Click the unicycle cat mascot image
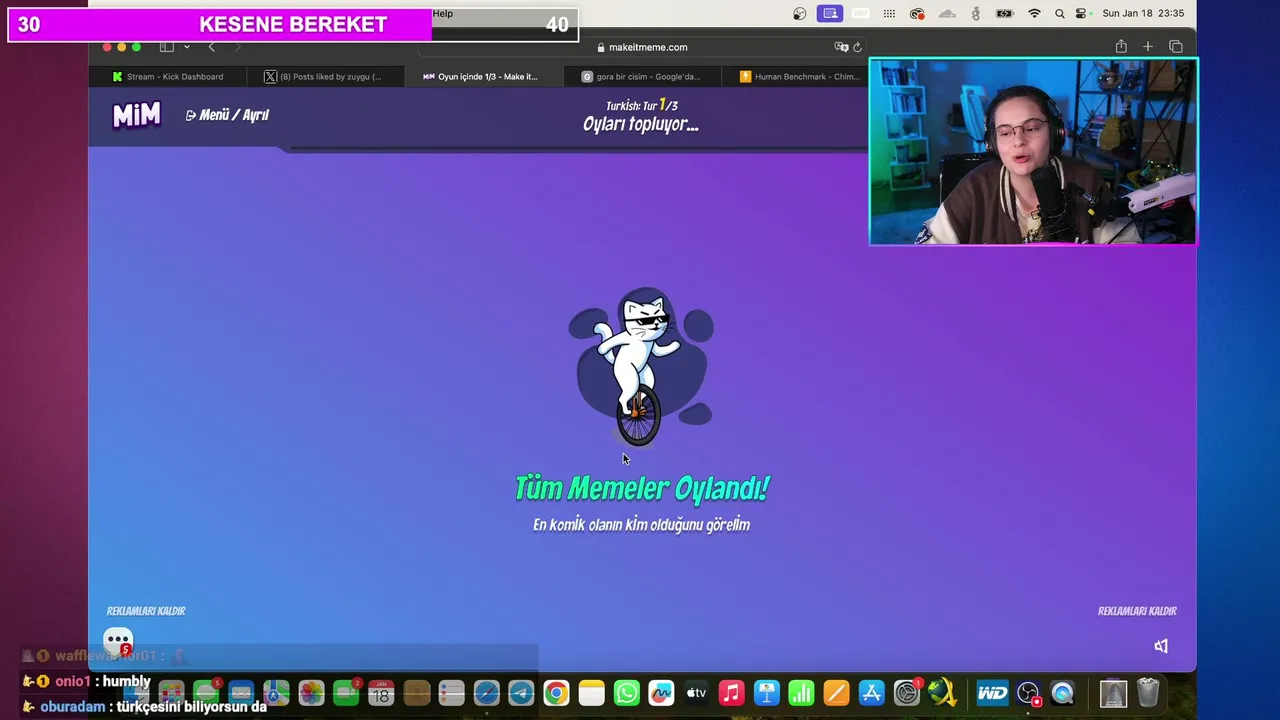 pyautogui.click(x=640, y=367)
